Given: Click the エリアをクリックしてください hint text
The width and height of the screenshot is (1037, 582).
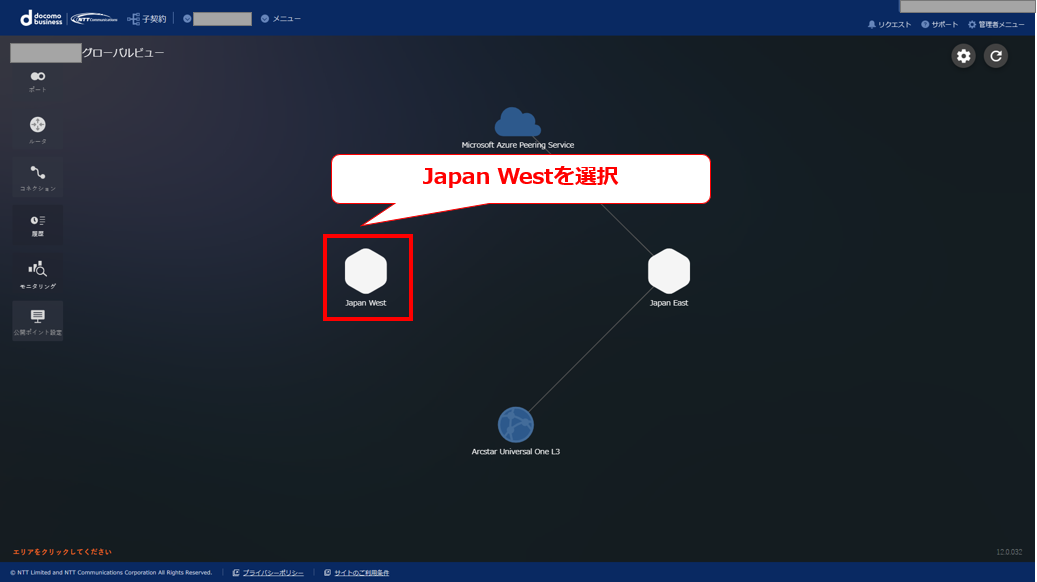Looking at the screenshot, I should pyautogui.click(x=62, y=552).
